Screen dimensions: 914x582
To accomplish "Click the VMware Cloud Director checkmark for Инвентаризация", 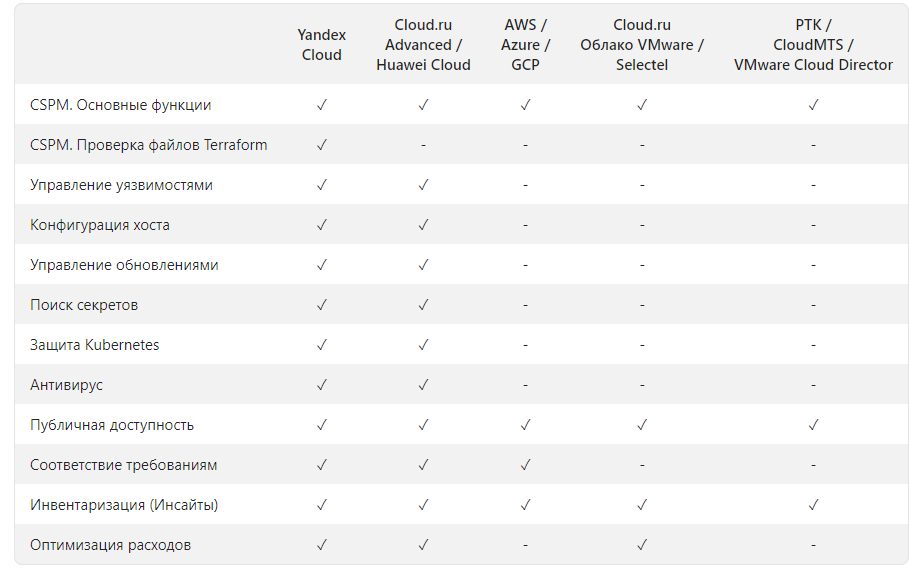I will (x=813, y=505).
